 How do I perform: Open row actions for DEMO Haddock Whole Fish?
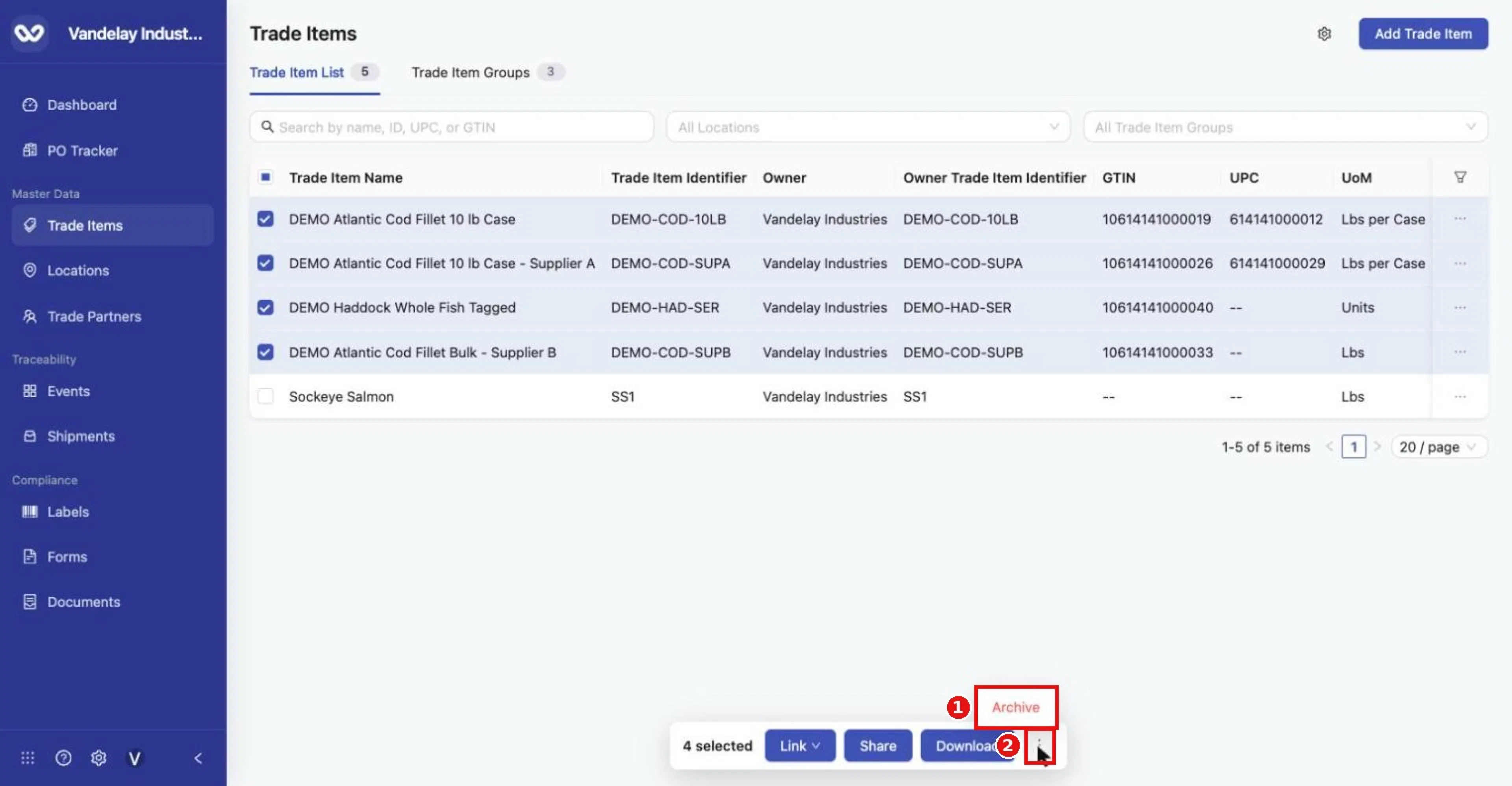1460,308
